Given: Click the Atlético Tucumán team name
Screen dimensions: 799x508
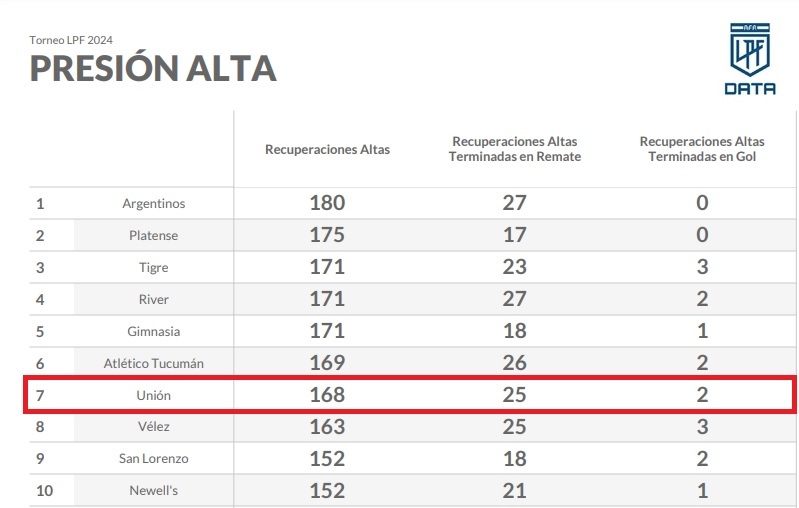Looking at the screenshot, I should pos(154,363).
